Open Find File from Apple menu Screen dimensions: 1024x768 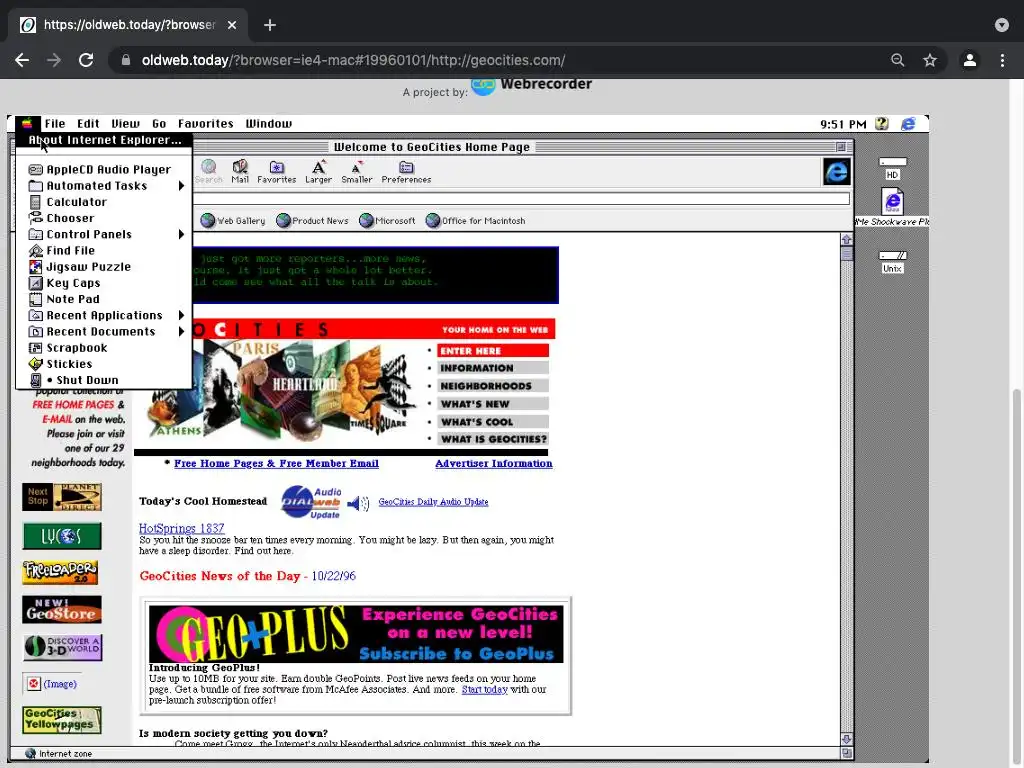coord(104,251)
